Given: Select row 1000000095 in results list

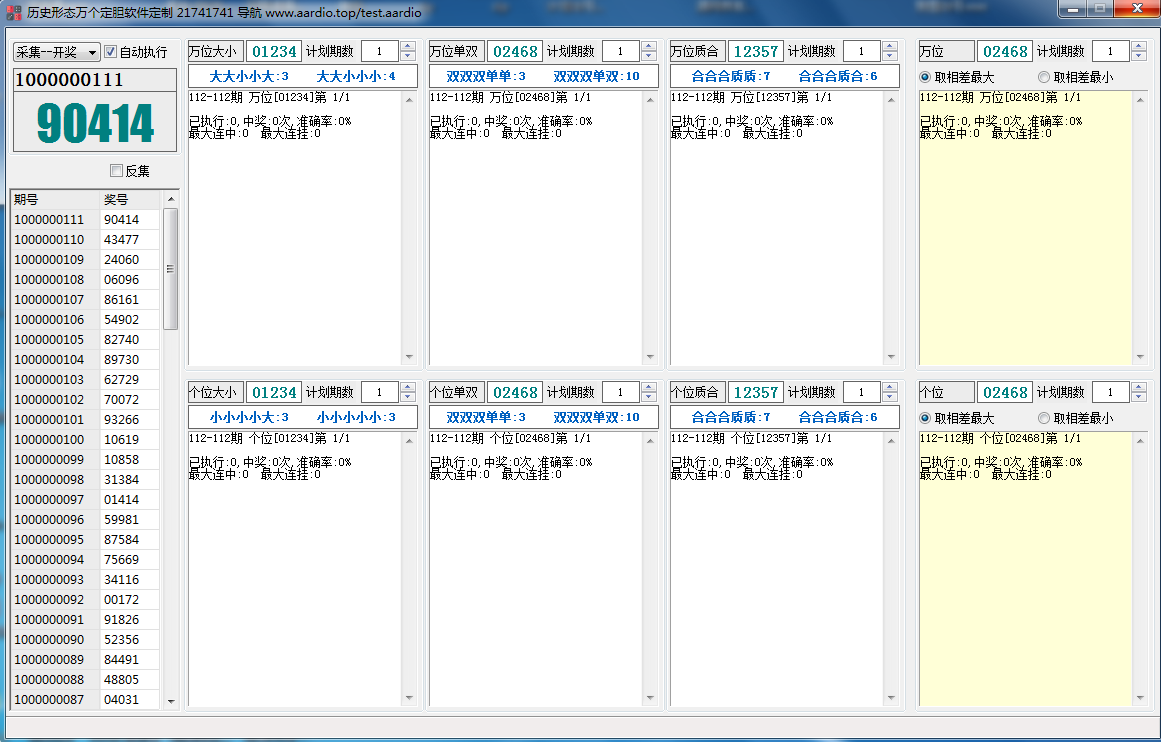Looking at the screenshot, I should tap(85, 539).
